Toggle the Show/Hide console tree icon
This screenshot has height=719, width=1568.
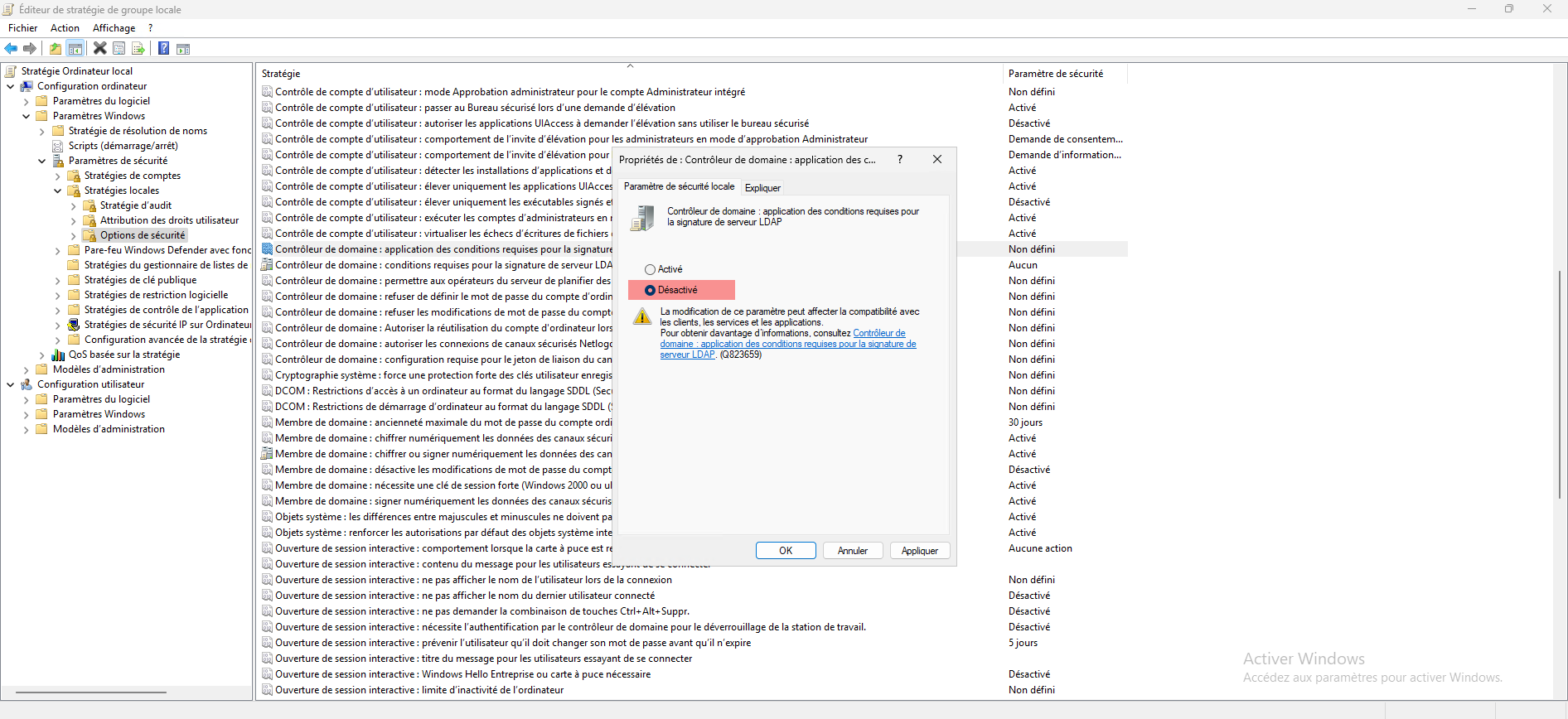pyautogui.click(x=75, y=49)
